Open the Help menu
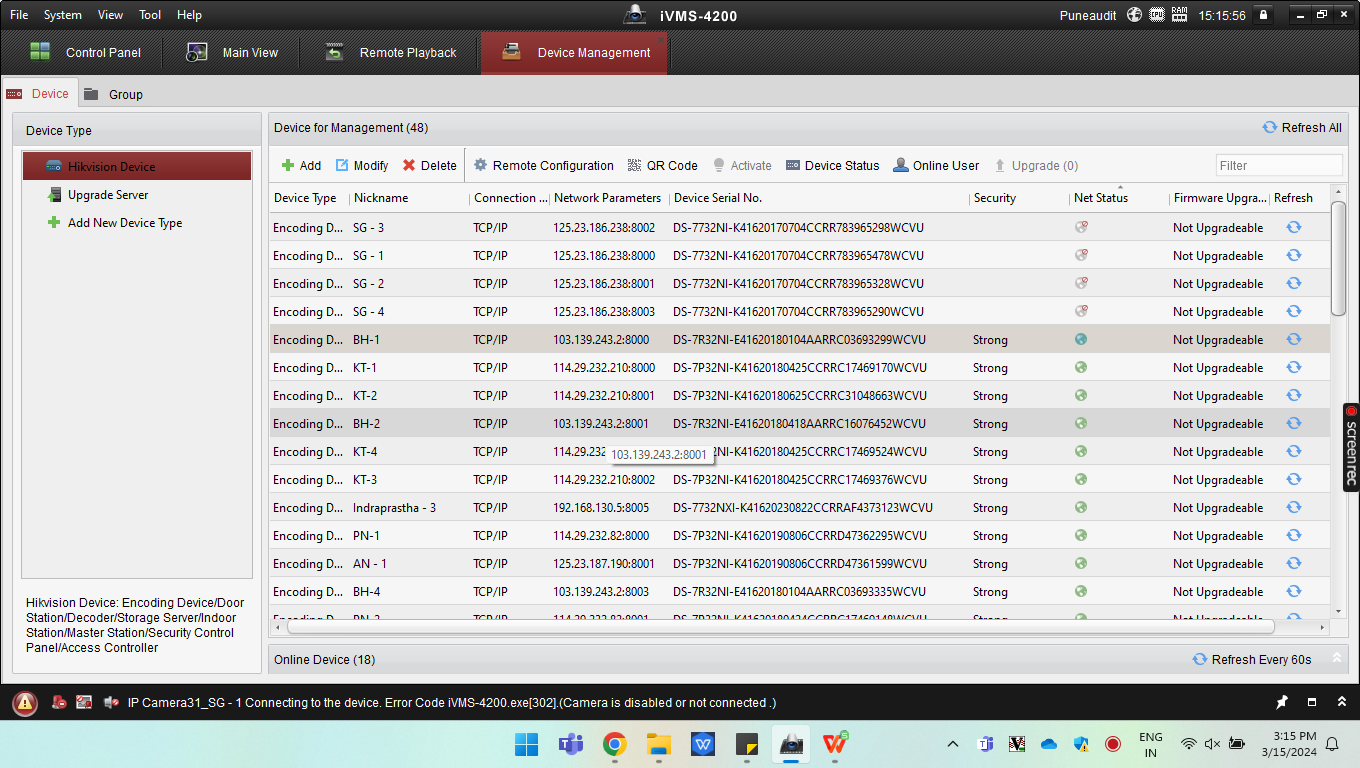The image size is (1360, 768). coord(189,15)
